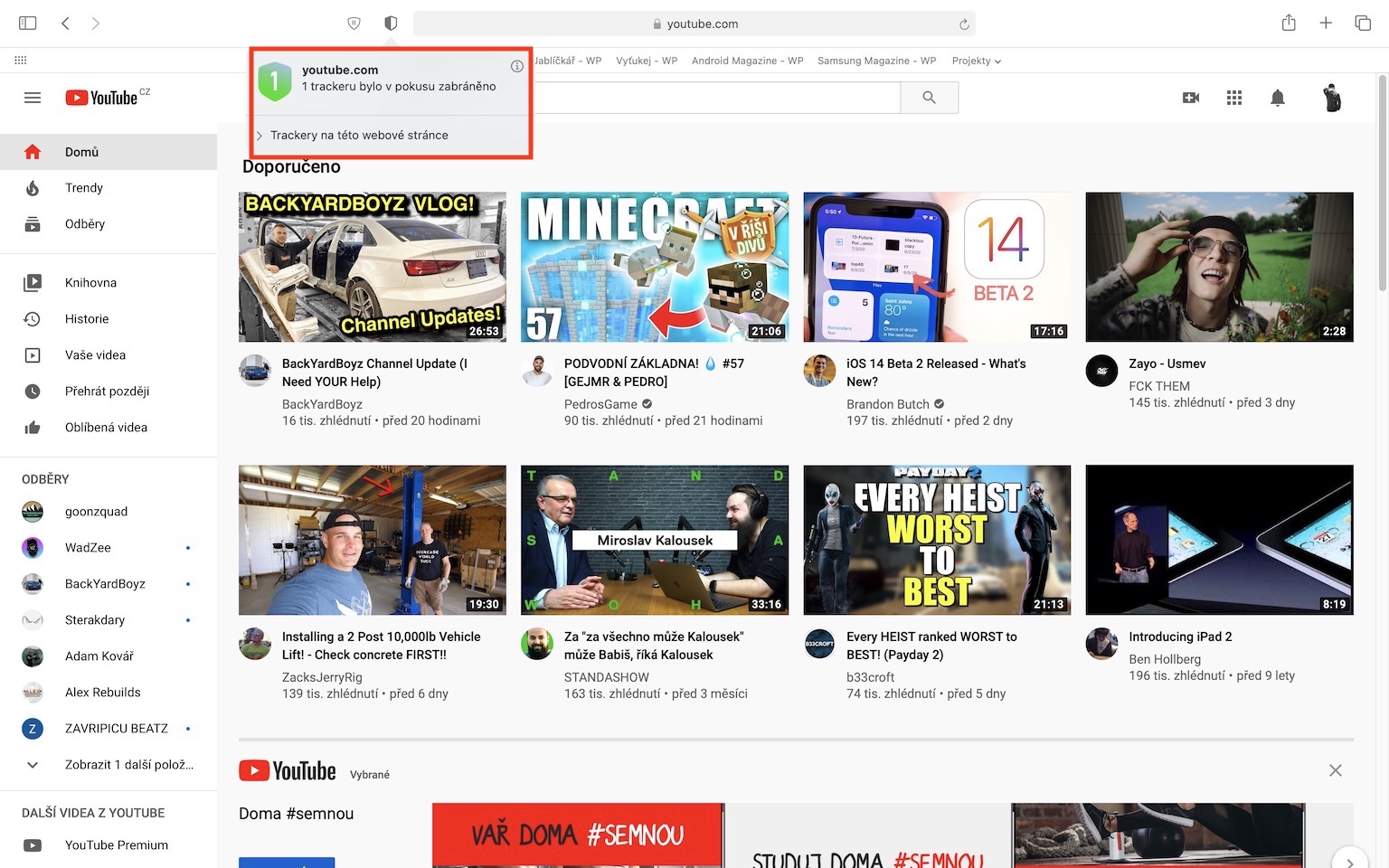Play the Zayo - Usmev thumbnail

coord(1219,267)
